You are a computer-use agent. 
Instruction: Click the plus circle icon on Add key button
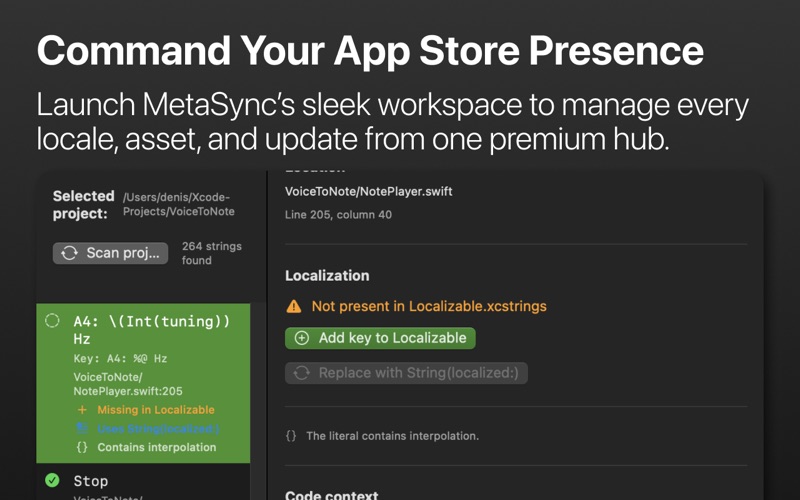pos(302,338)
